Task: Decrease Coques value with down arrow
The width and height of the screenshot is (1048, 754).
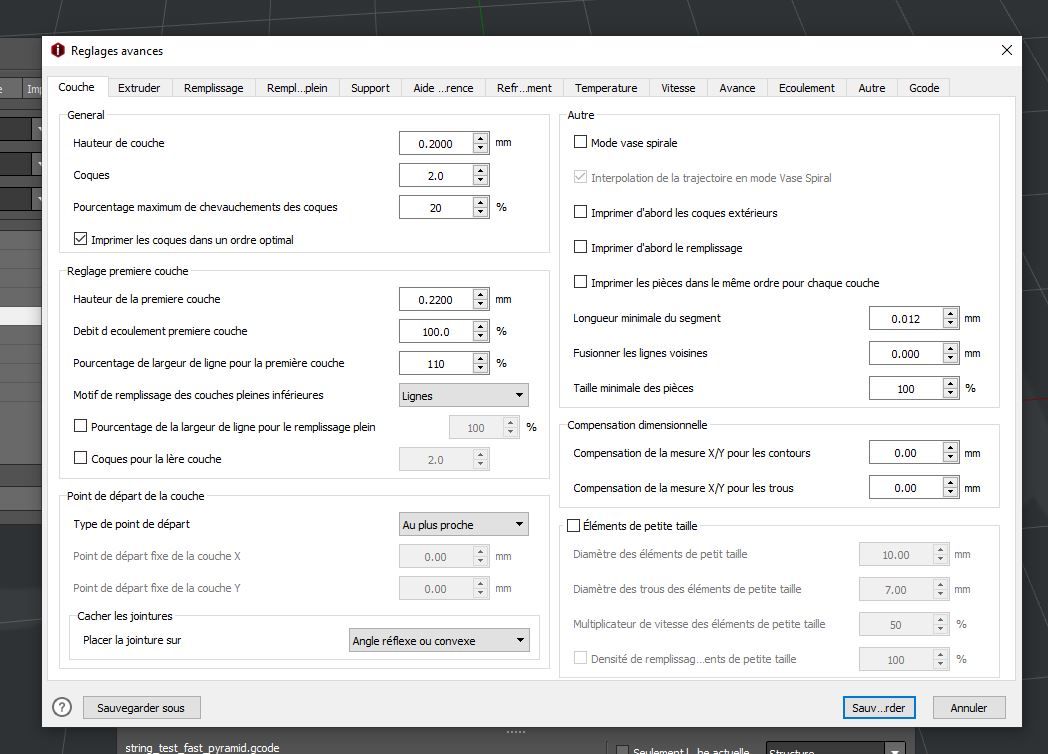Action: [x=481, y=180]
